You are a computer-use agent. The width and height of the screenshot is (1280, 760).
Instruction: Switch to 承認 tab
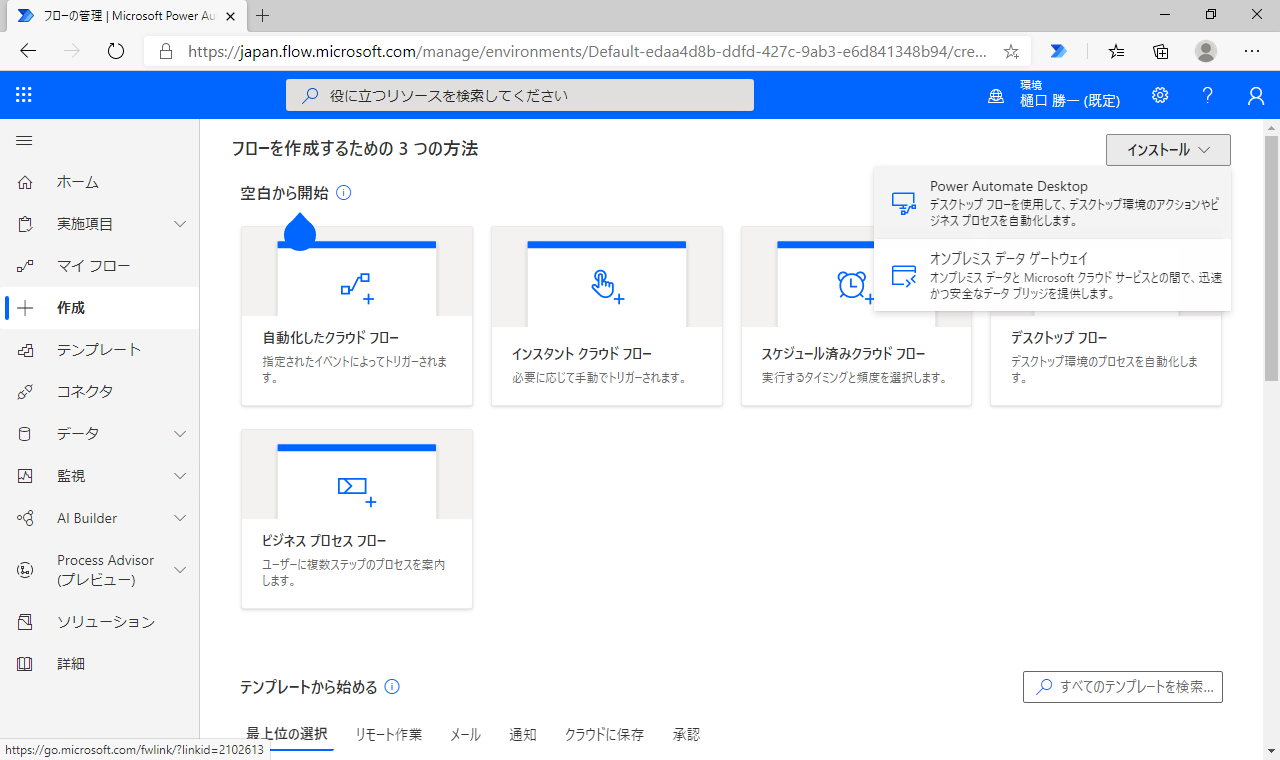tap(686, 734)
